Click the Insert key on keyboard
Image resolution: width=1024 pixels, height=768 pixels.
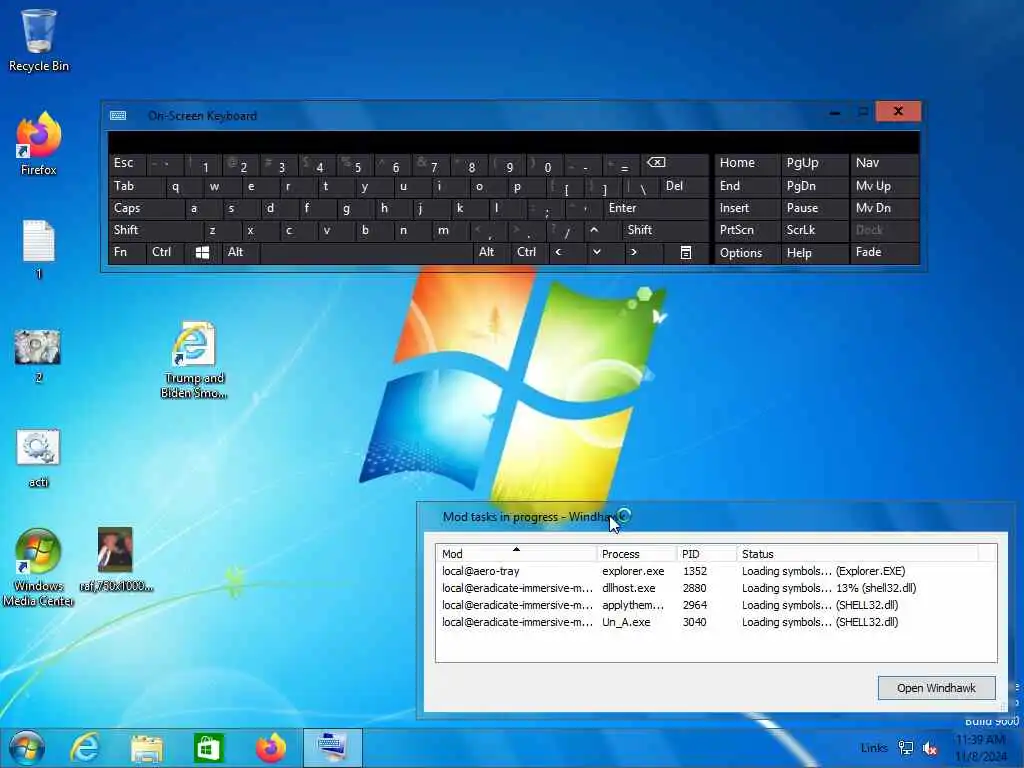click(747, 208)
